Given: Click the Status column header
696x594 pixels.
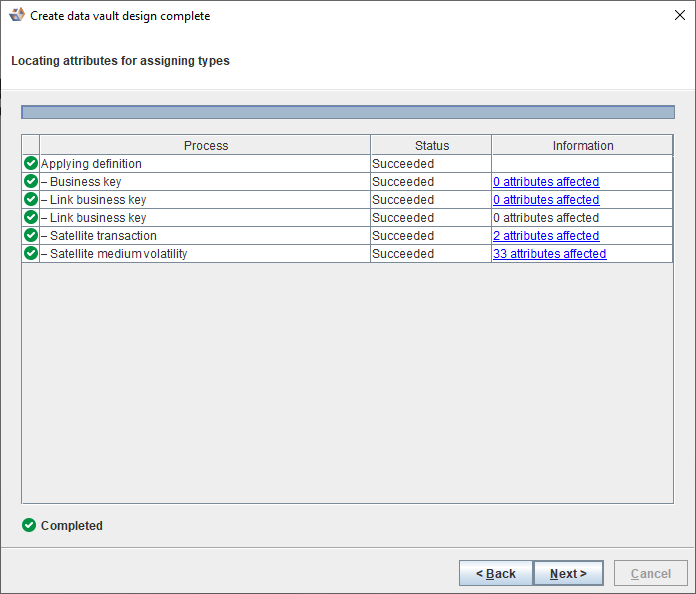Looking at the screenshot, I should coord(431,146).
